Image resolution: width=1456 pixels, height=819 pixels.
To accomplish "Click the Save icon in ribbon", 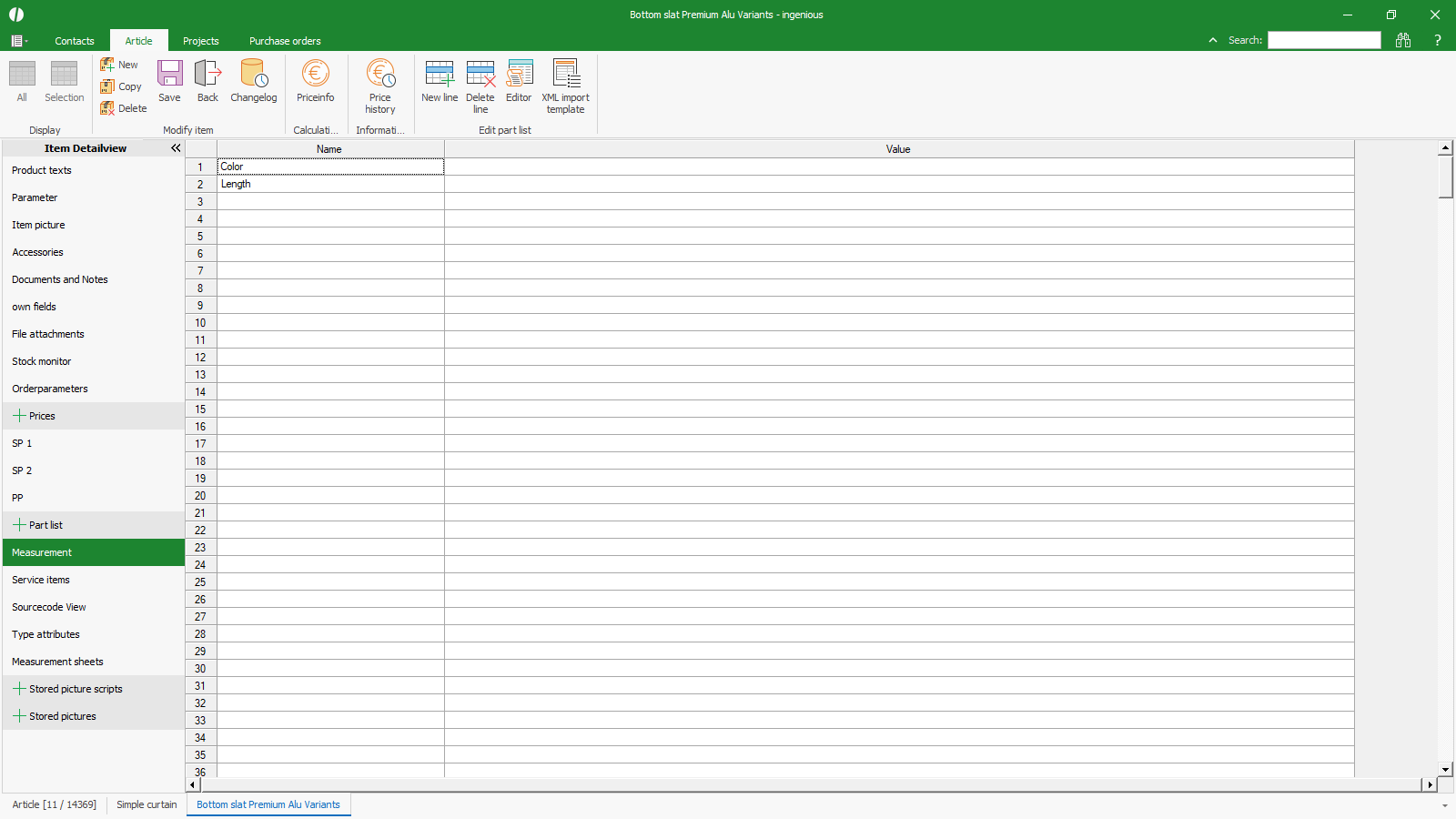I will click(x=169, y=80).
